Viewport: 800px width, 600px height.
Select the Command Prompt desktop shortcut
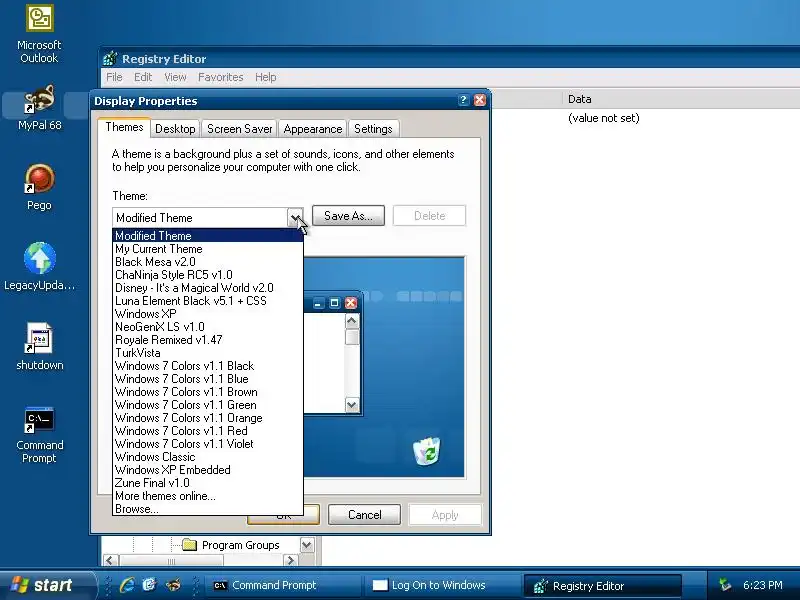point(39,435)
